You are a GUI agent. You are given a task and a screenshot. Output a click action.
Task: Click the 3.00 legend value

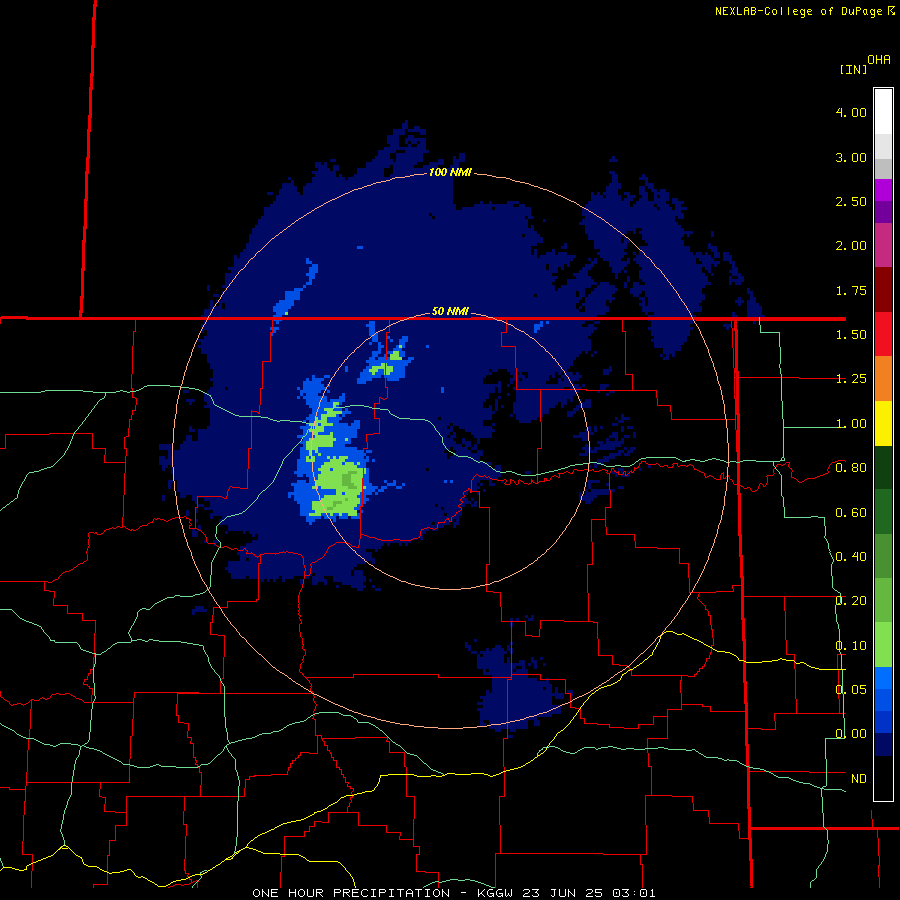(851, 157)
